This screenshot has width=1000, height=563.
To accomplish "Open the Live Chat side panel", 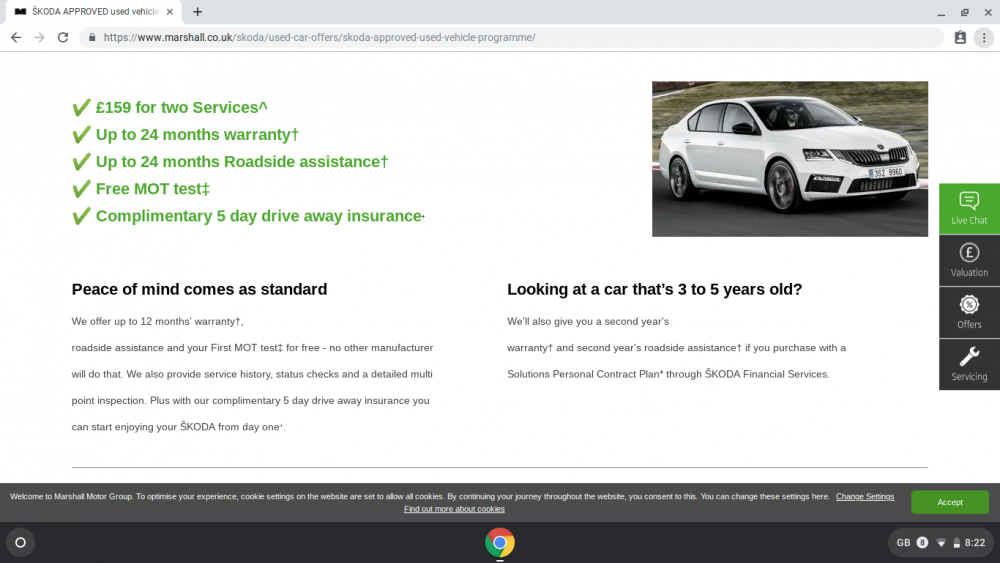I will click(x=969, y=208).
